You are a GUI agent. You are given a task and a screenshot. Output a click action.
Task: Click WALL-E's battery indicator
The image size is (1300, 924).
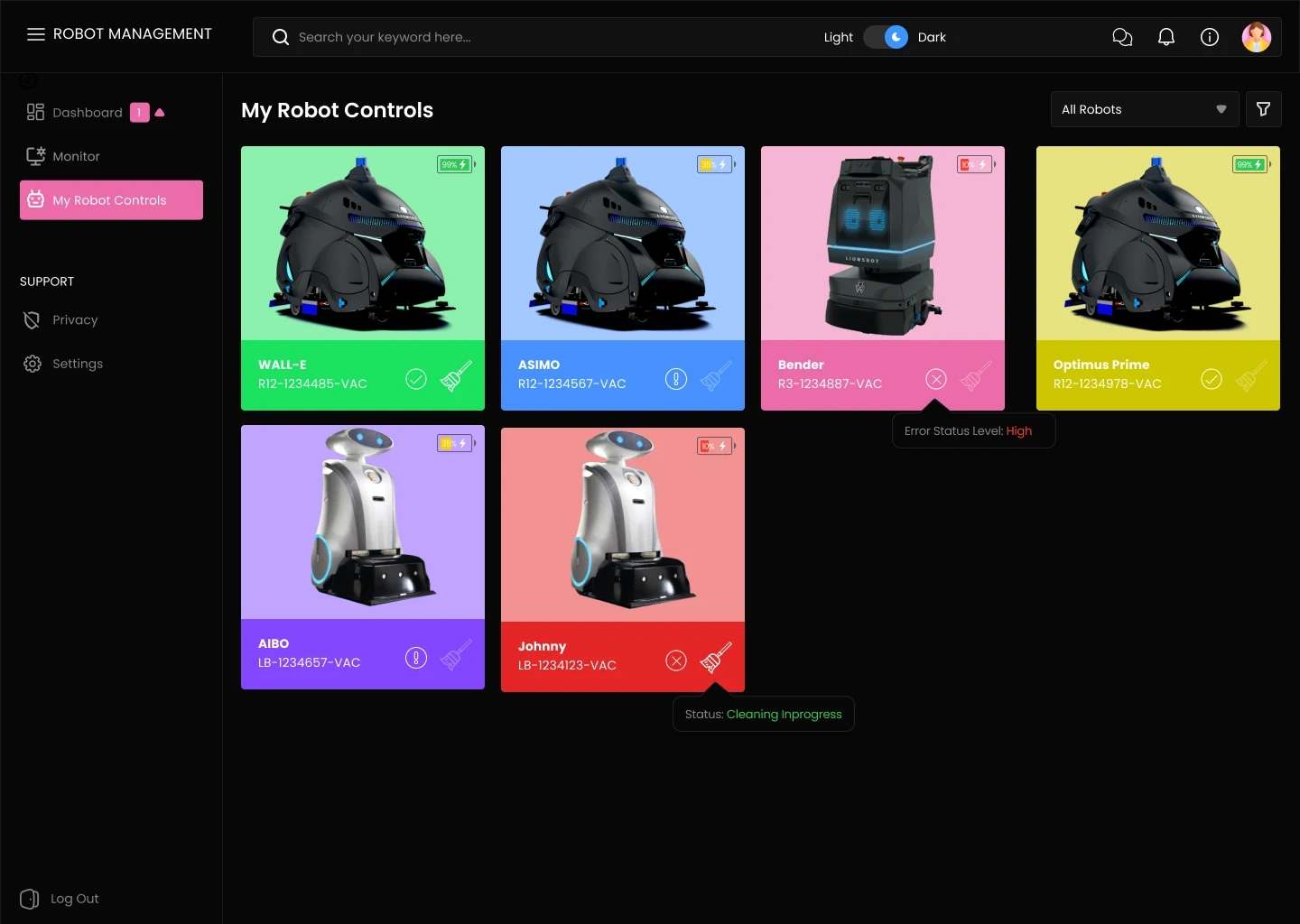[457, 164]
